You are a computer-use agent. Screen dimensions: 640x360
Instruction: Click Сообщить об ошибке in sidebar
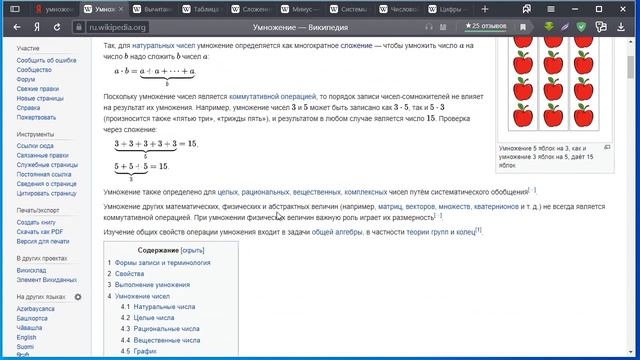[46, 60]
